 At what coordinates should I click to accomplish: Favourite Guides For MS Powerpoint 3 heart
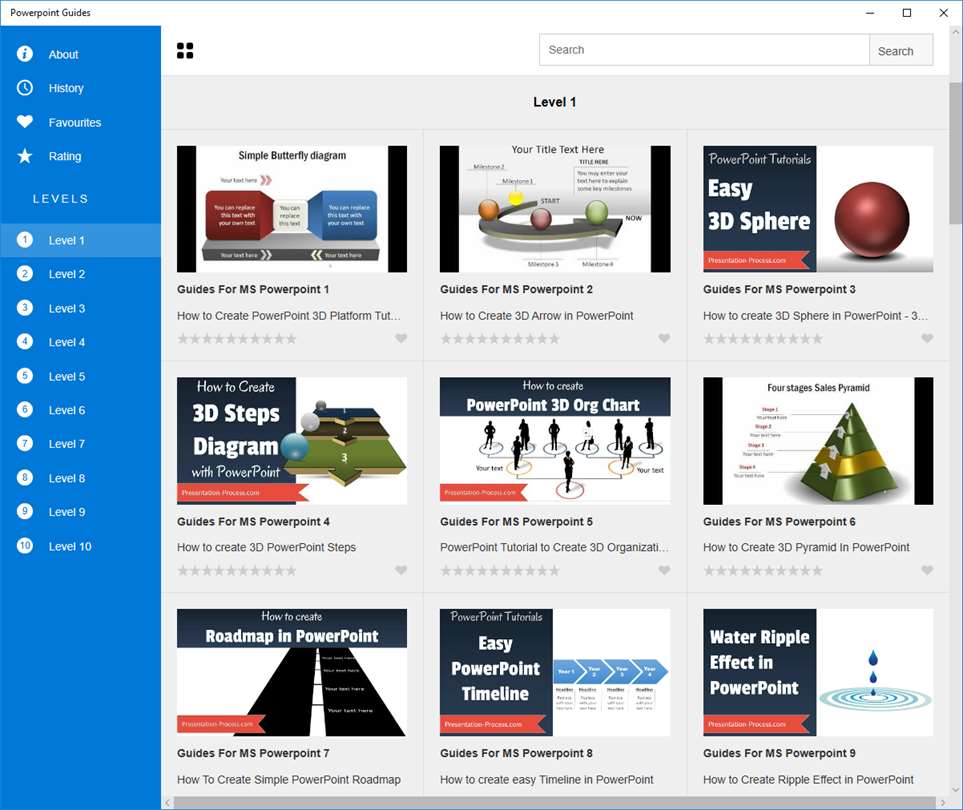pos(927,338)
